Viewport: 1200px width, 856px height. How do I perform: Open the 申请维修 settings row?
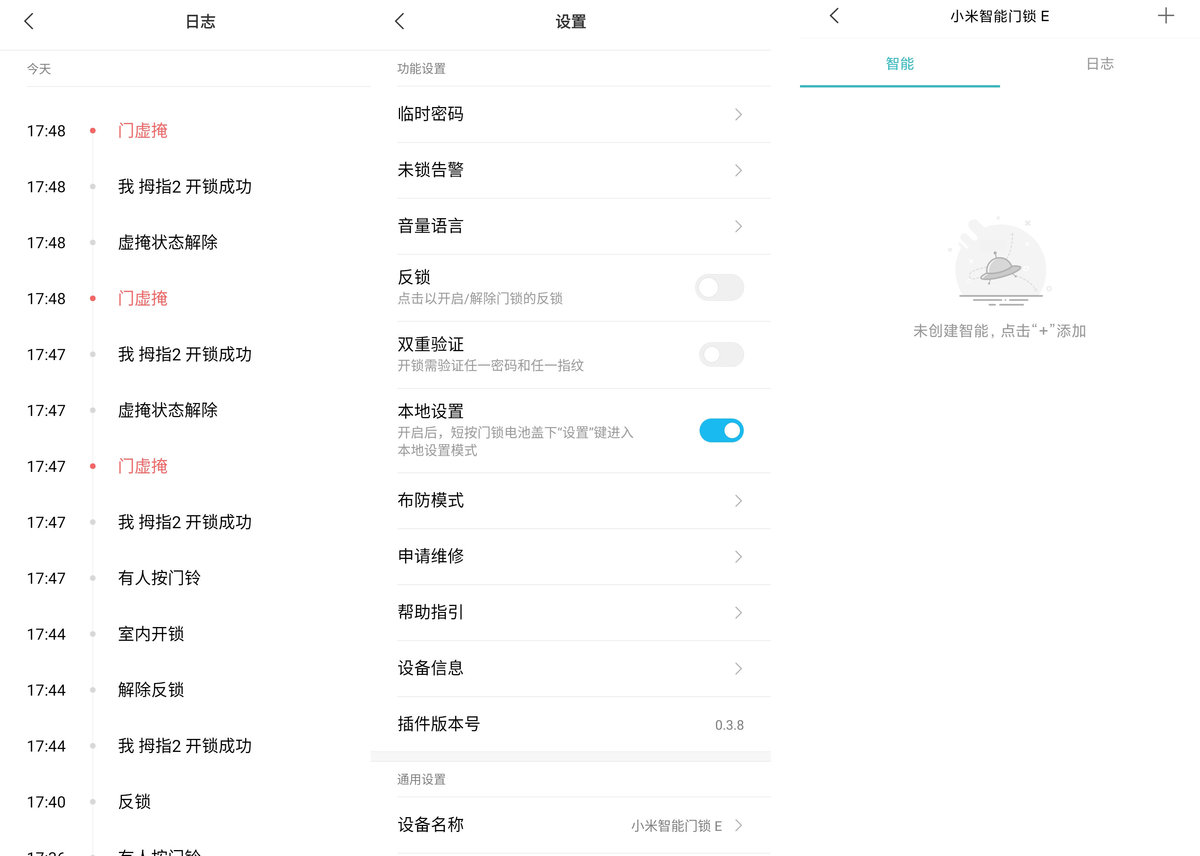click(x=570, y=556)
